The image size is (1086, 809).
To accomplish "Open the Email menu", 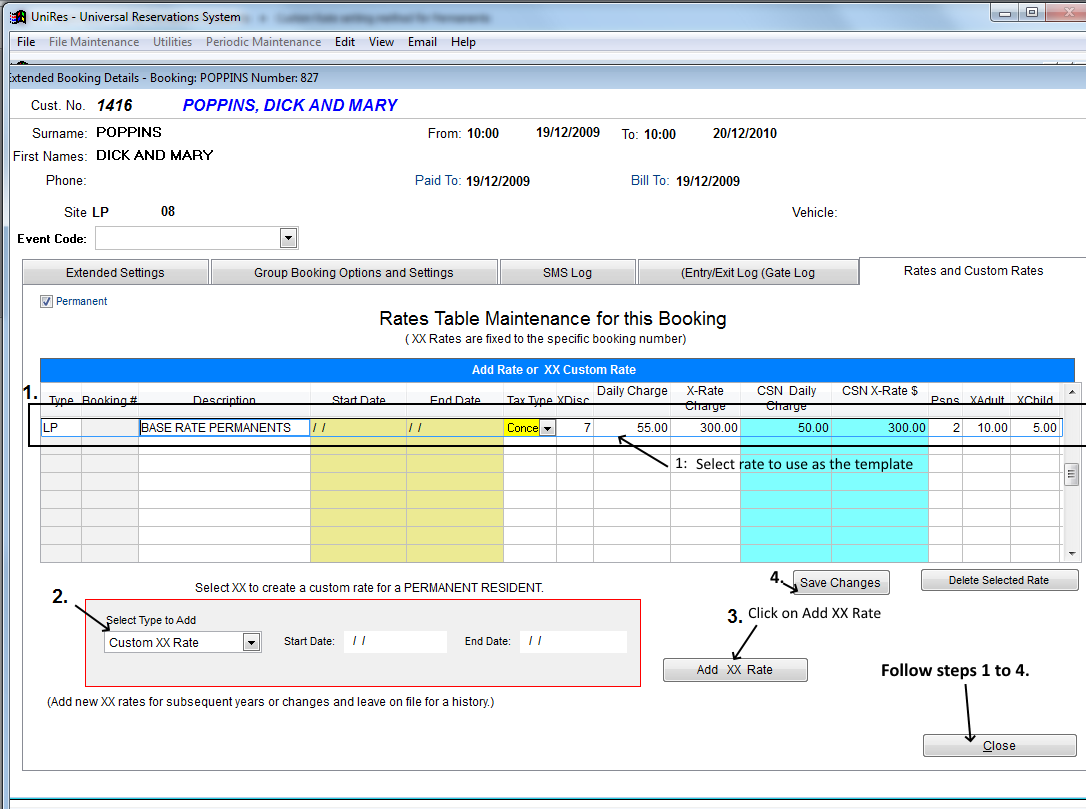I will point(422,42).
